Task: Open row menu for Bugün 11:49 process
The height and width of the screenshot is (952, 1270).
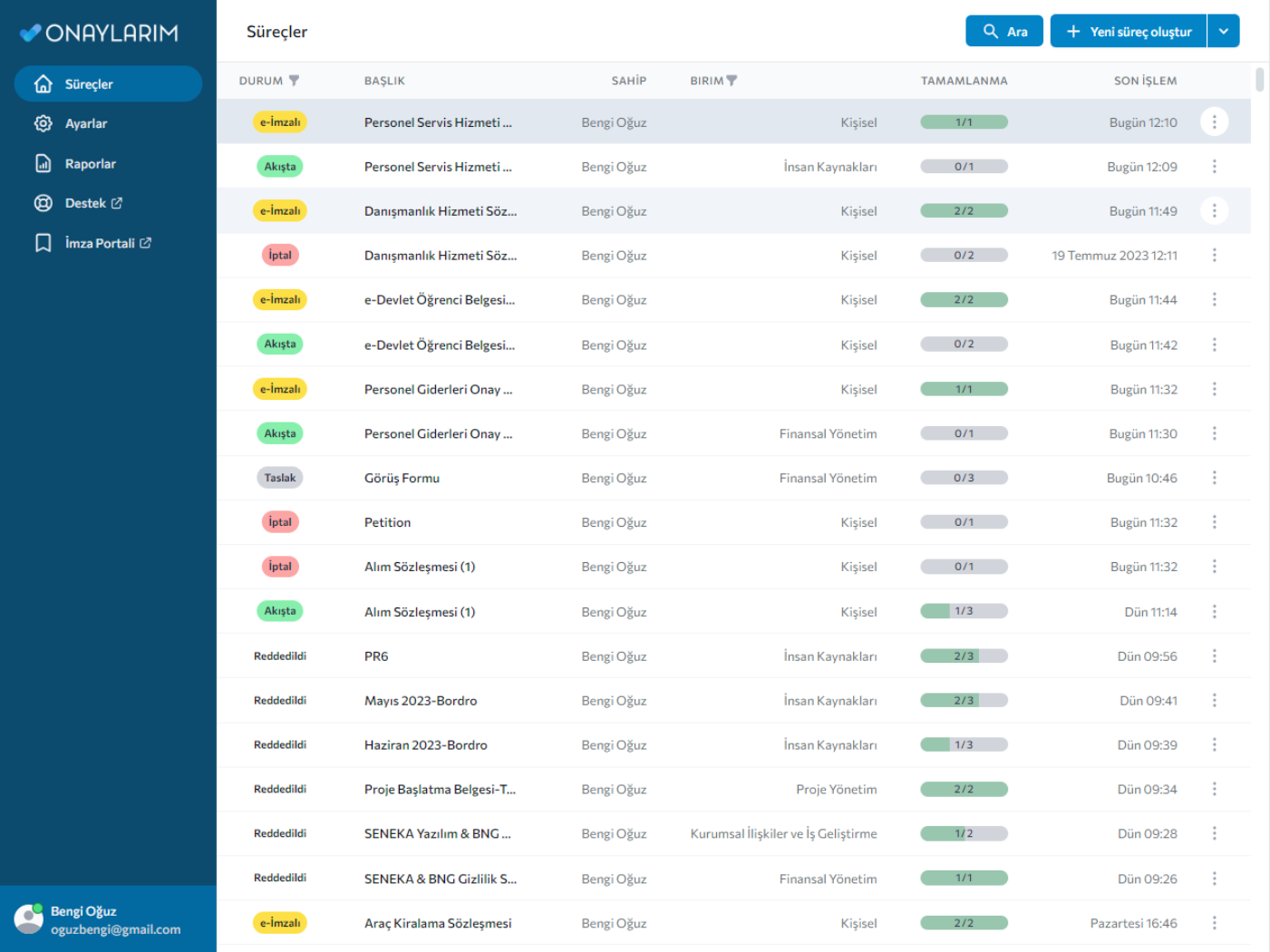Action: coord(1214,210)
